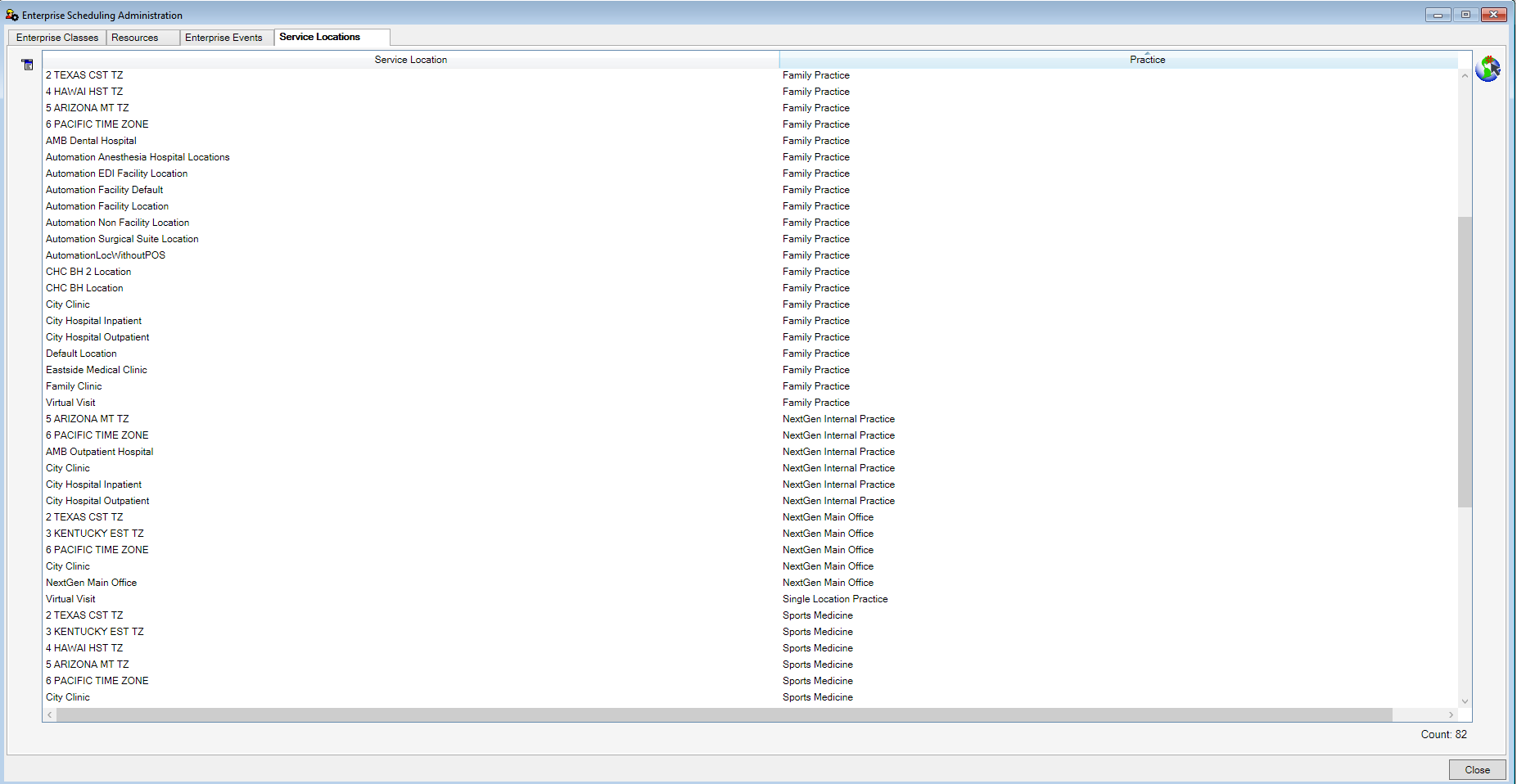Click the horizontal scrollbar right arrow
1517x784 pixels.
point(1452,714)
